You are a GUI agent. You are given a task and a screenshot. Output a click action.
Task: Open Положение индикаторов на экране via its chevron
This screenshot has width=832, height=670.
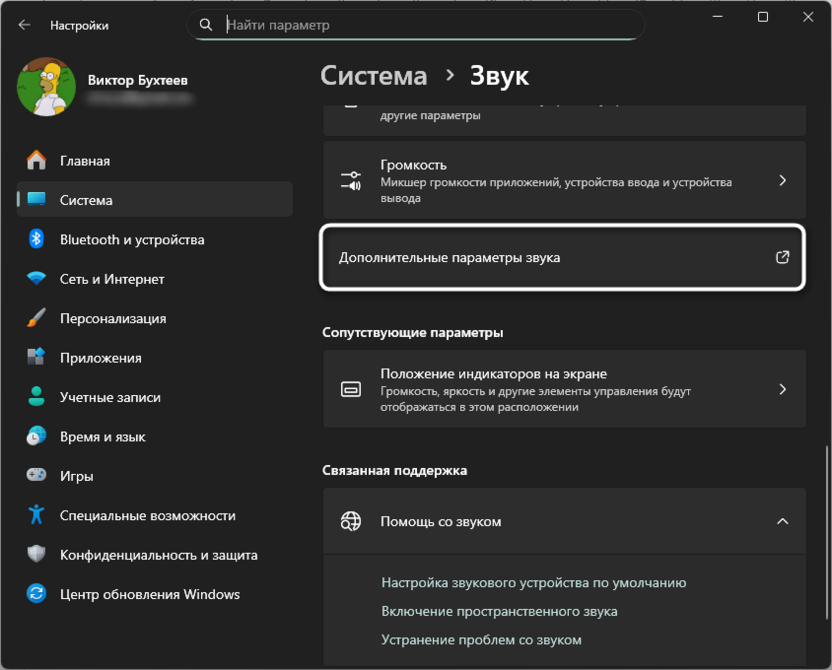pos(783,389)
